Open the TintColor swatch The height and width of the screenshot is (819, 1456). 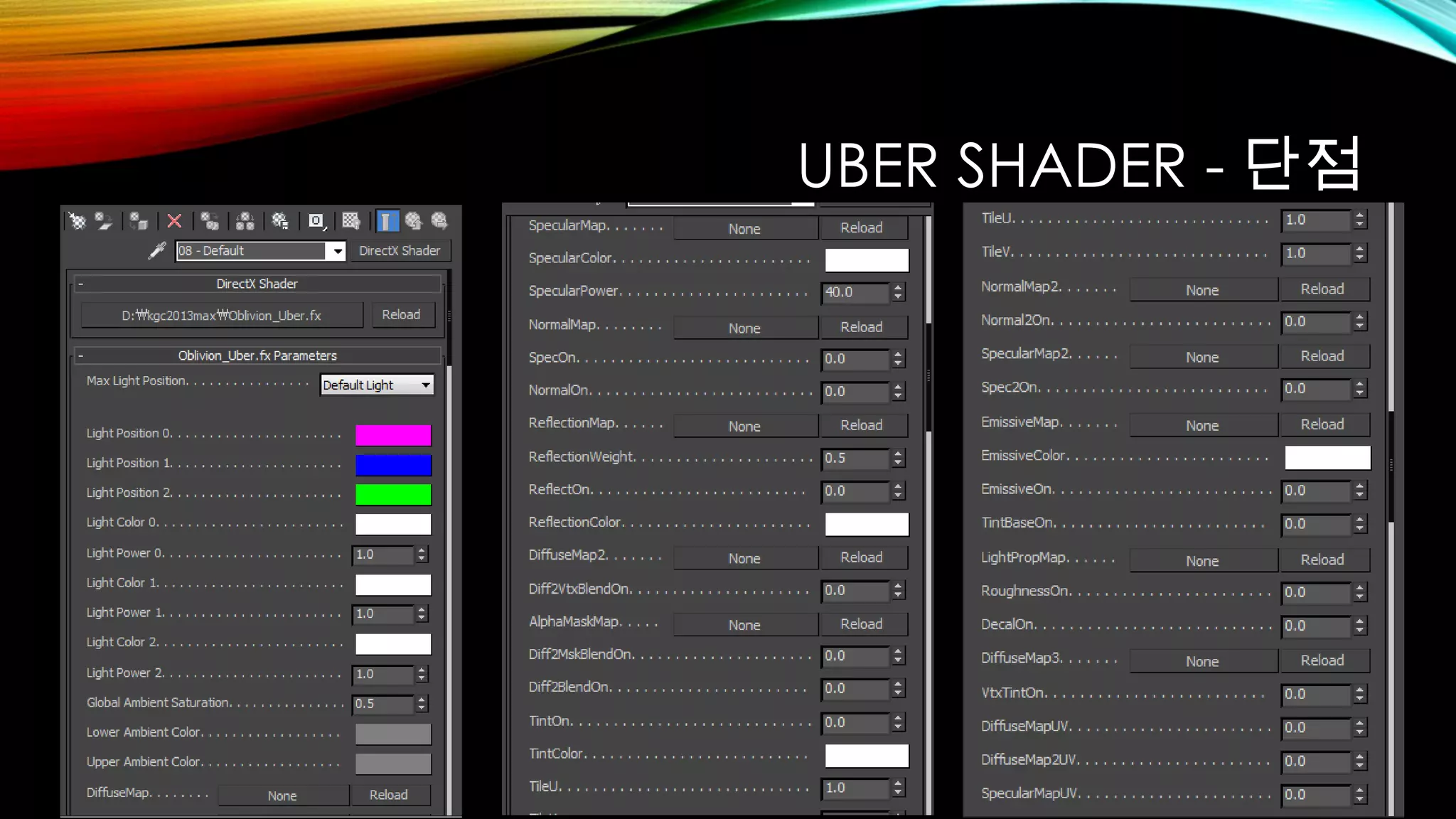867,756
